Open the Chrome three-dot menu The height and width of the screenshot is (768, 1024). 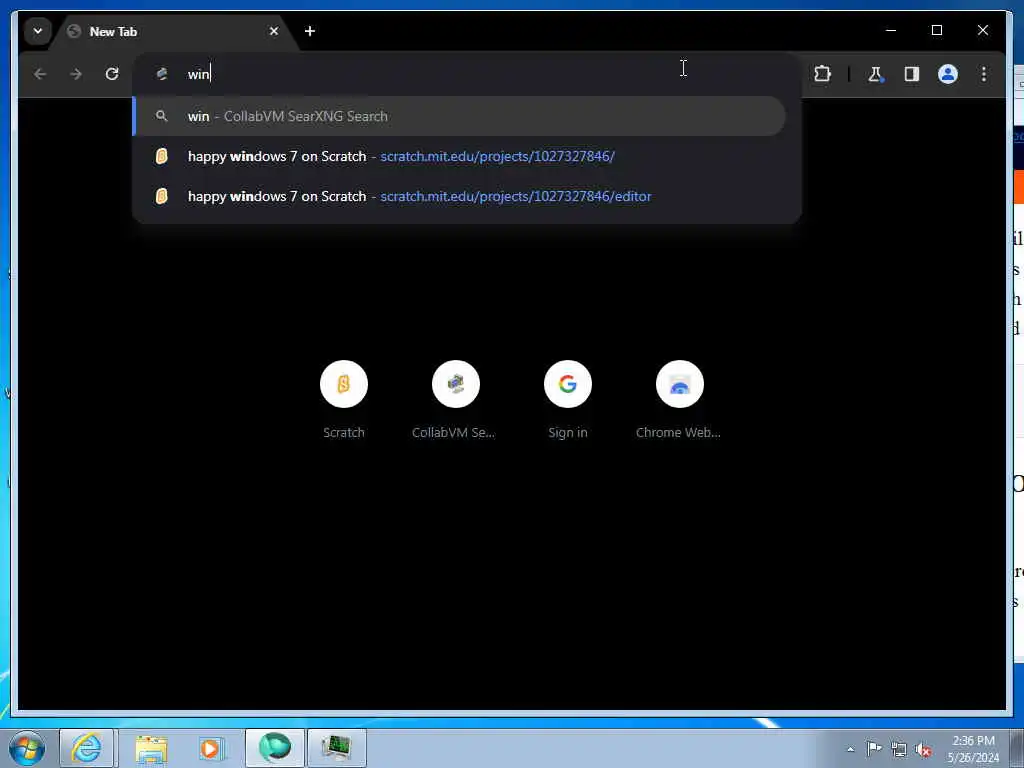pyautogui.click(x=984, y=74)
